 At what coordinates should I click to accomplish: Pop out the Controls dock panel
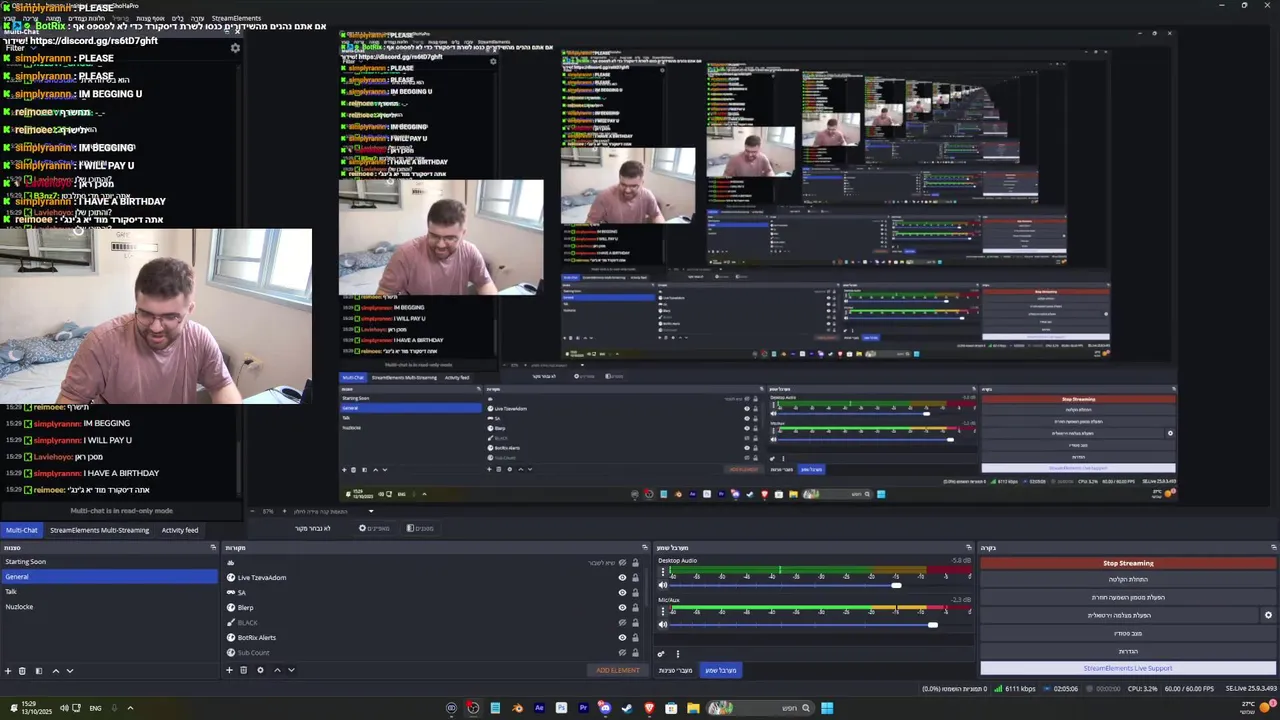pos(1273,548)
